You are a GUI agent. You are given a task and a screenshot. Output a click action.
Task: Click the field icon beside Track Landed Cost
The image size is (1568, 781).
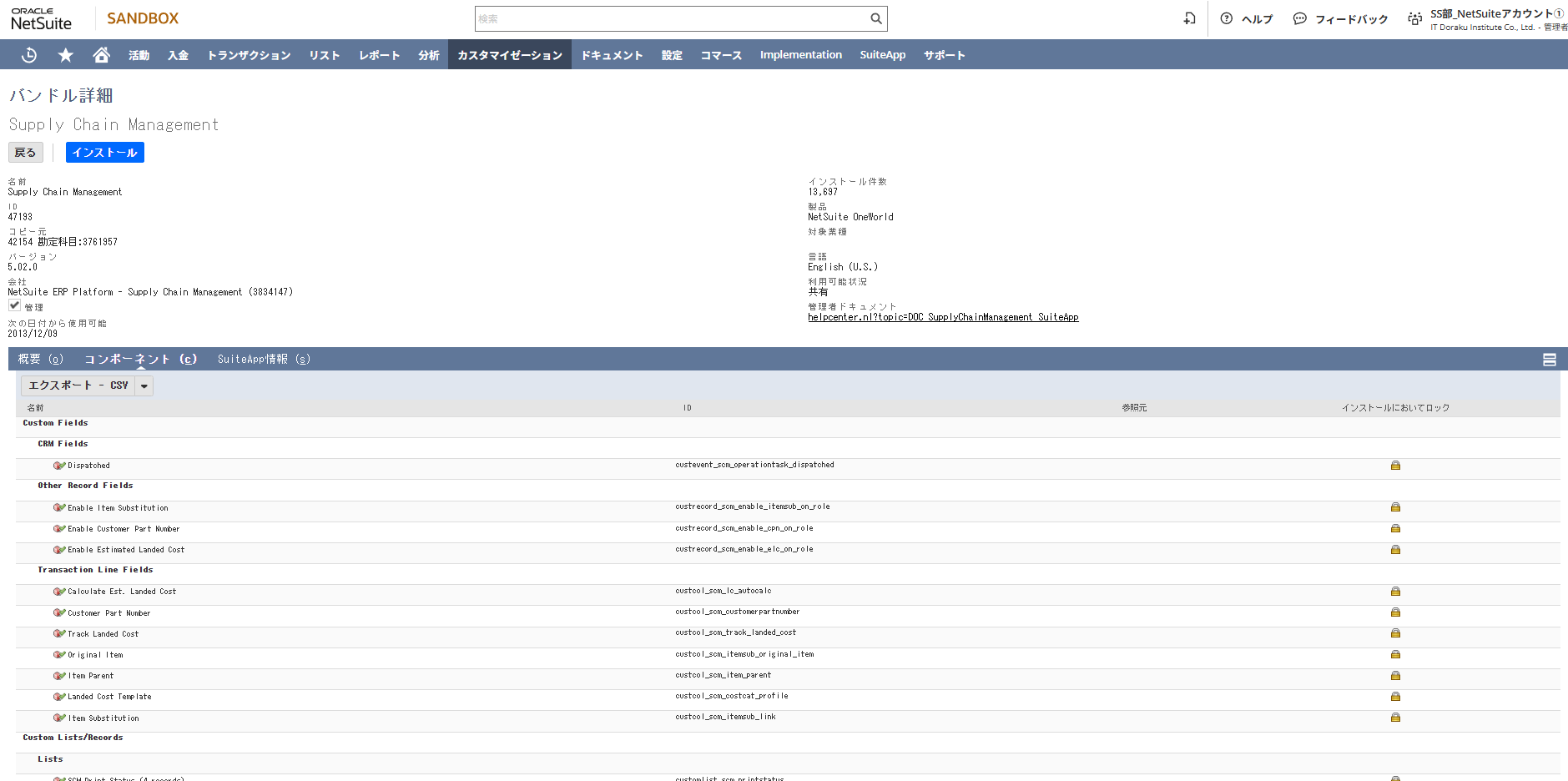coord(59,633)
